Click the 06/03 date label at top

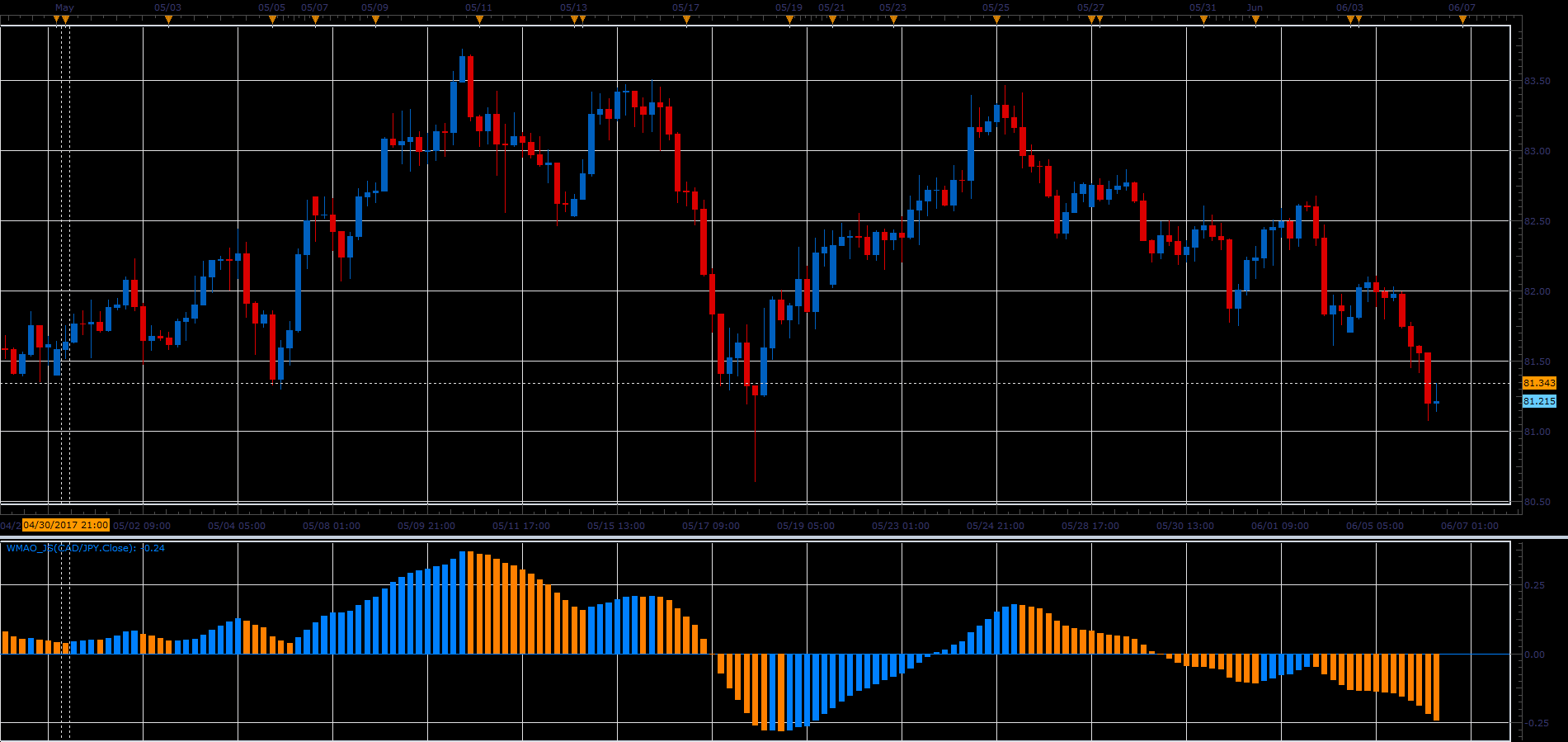tap(1349, 7)
